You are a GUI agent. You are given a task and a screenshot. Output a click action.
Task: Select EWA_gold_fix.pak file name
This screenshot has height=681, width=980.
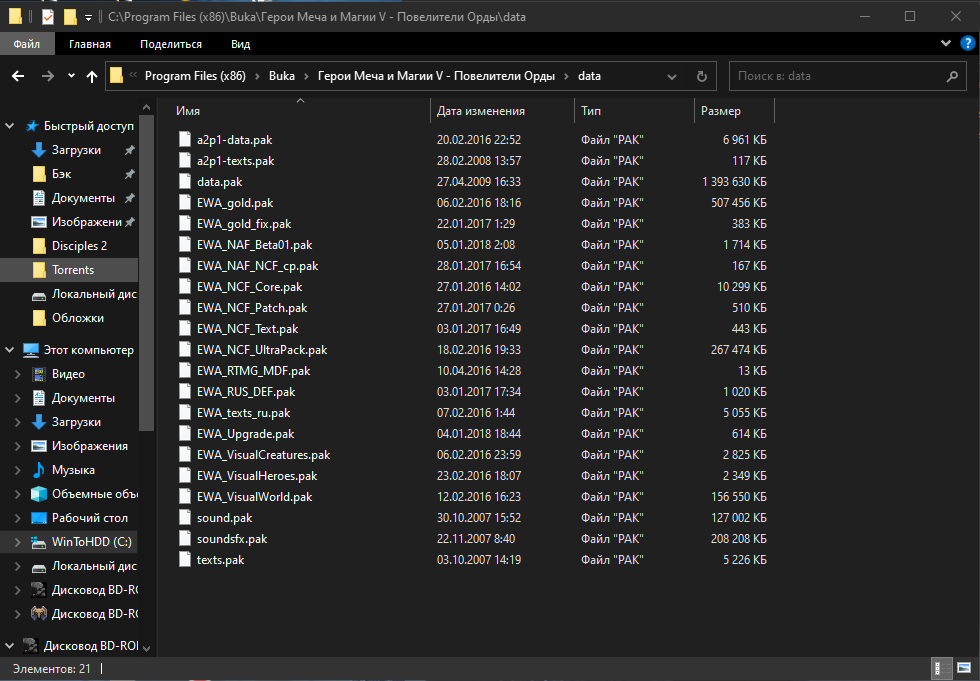click(244, 224)
